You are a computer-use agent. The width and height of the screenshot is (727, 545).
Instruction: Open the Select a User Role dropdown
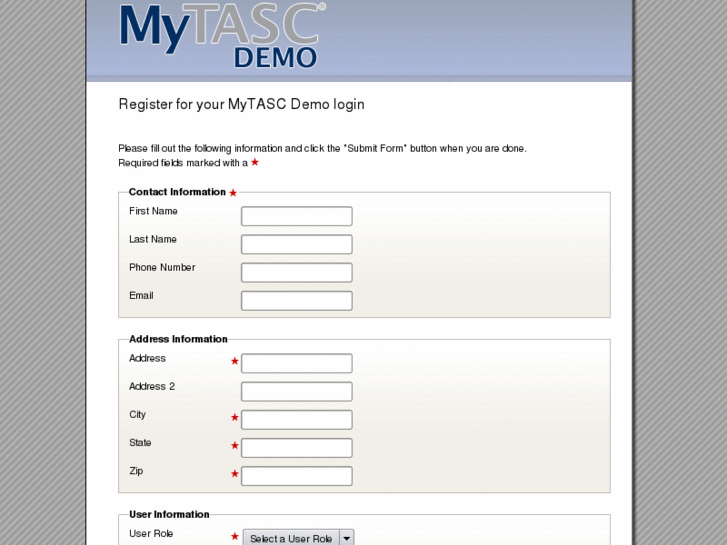pyautogui.click(x=299, y=538)
